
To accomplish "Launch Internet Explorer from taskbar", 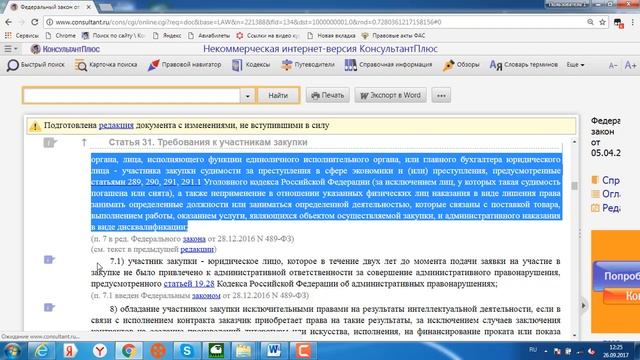I will [41, 351].
